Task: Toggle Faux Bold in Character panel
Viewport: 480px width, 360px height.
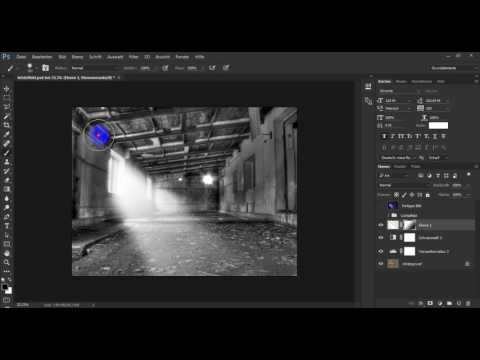Action: tap(384, 136)
